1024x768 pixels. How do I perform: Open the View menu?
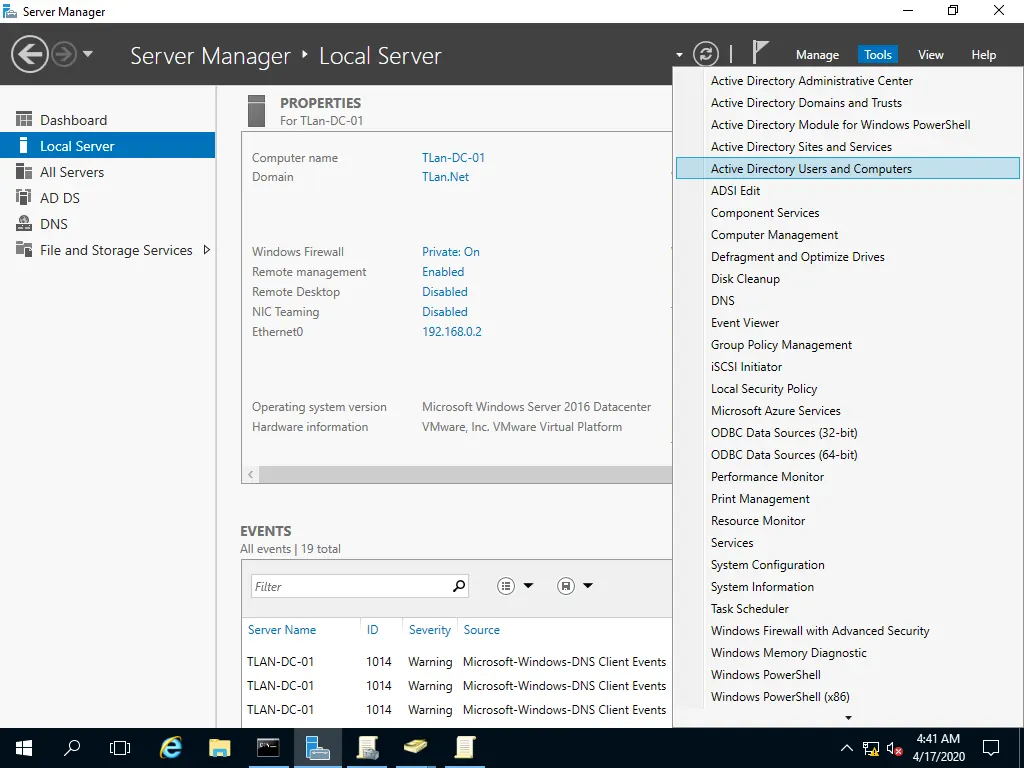coord(931,55)
